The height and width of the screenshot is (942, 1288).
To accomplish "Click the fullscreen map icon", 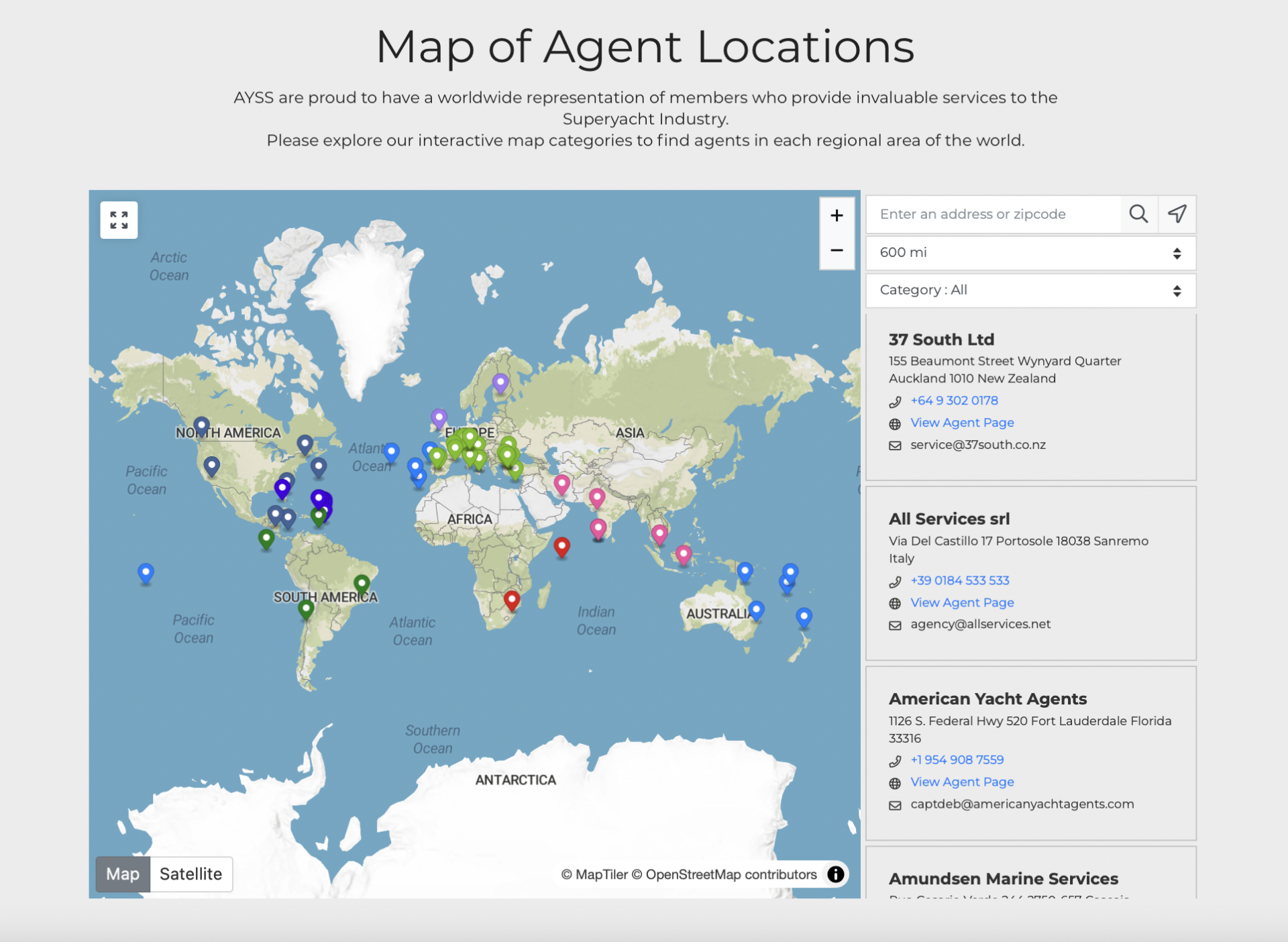I will (x=119, y=220).
